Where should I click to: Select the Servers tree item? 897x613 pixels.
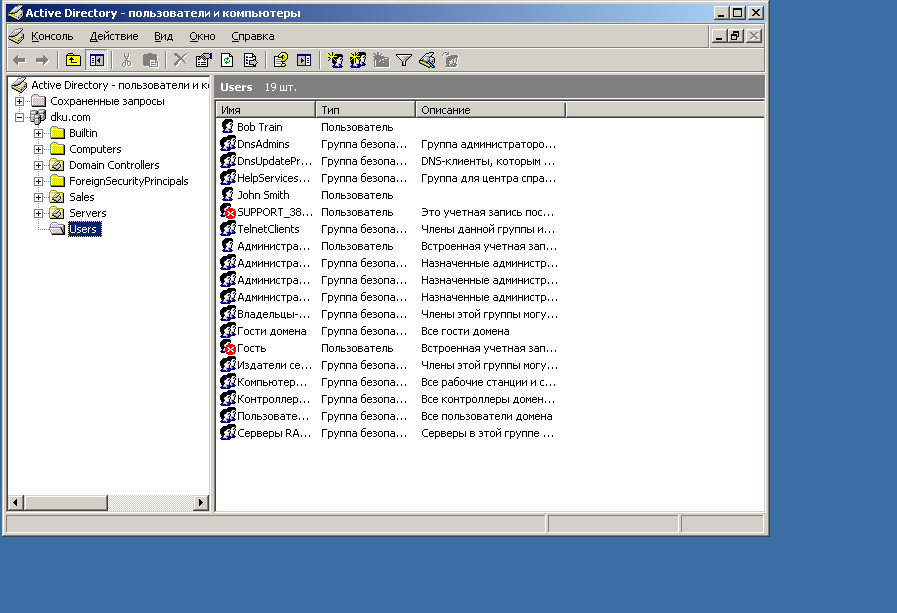point(88,213)
